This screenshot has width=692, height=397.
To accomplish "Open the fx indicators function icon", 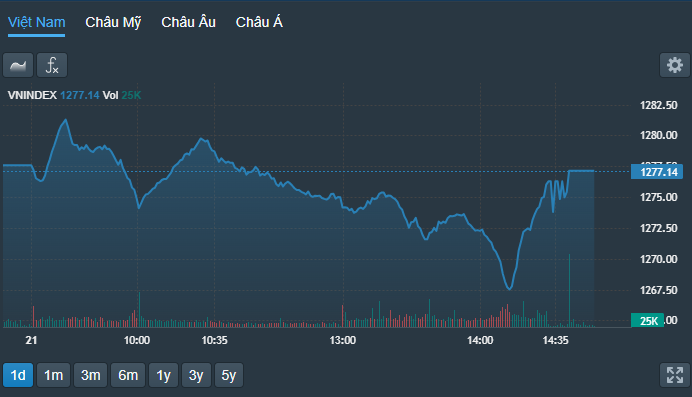I will [52, 65].
